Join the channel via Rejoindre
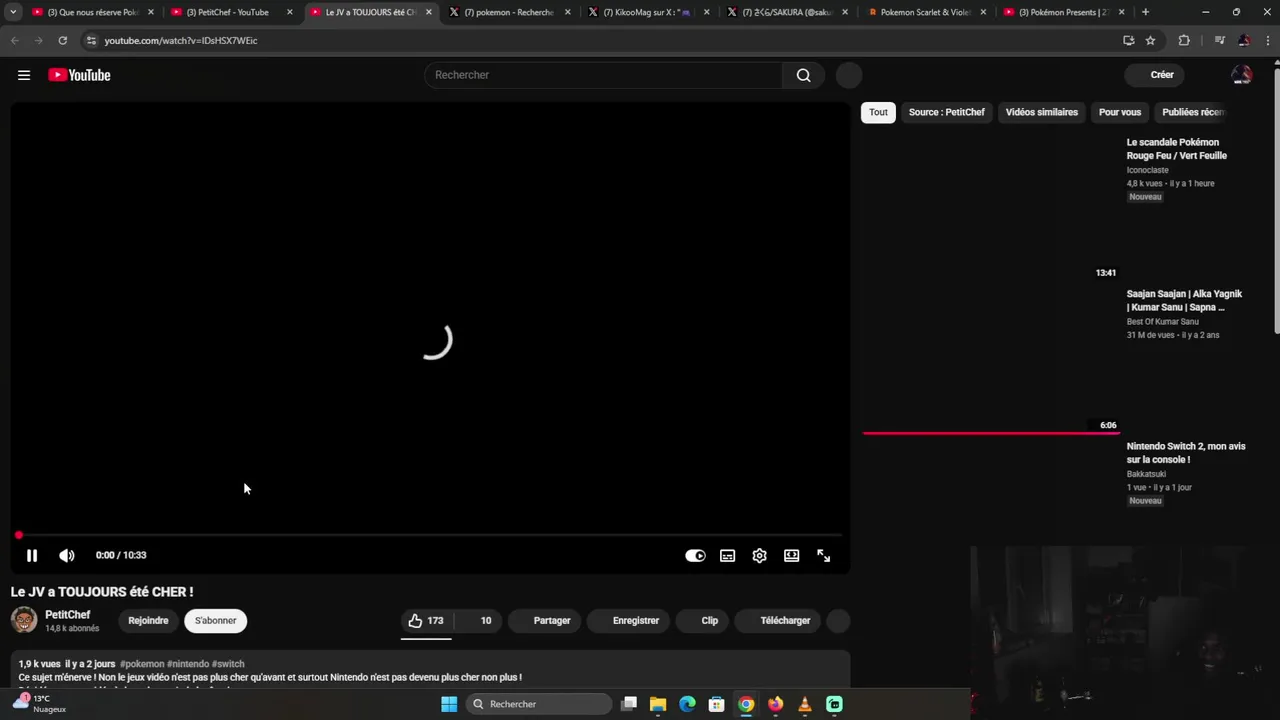 (148, 621)
